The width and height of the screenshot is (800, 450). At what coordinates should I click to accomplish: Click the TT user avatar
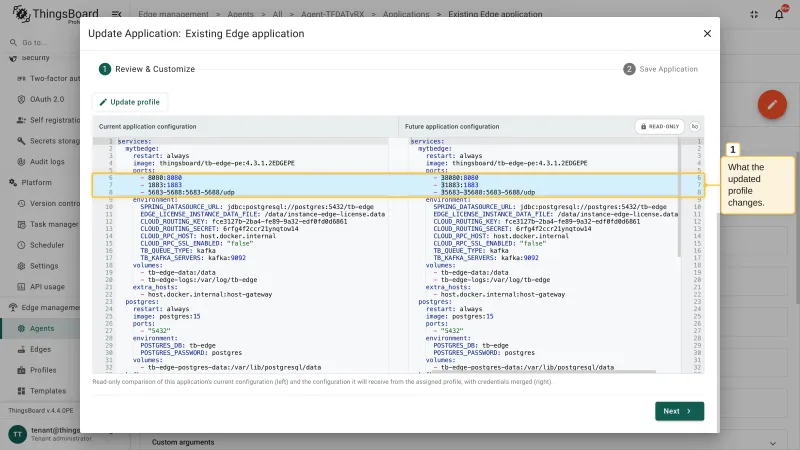[17, 434]
